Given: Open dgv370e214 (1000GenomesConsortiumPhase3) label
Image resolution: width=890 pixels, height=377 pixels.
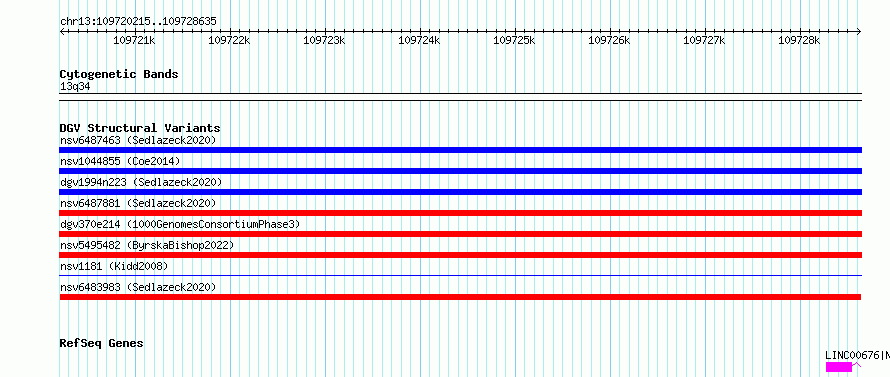Looking at the screenshot, I should coord(180,224).
